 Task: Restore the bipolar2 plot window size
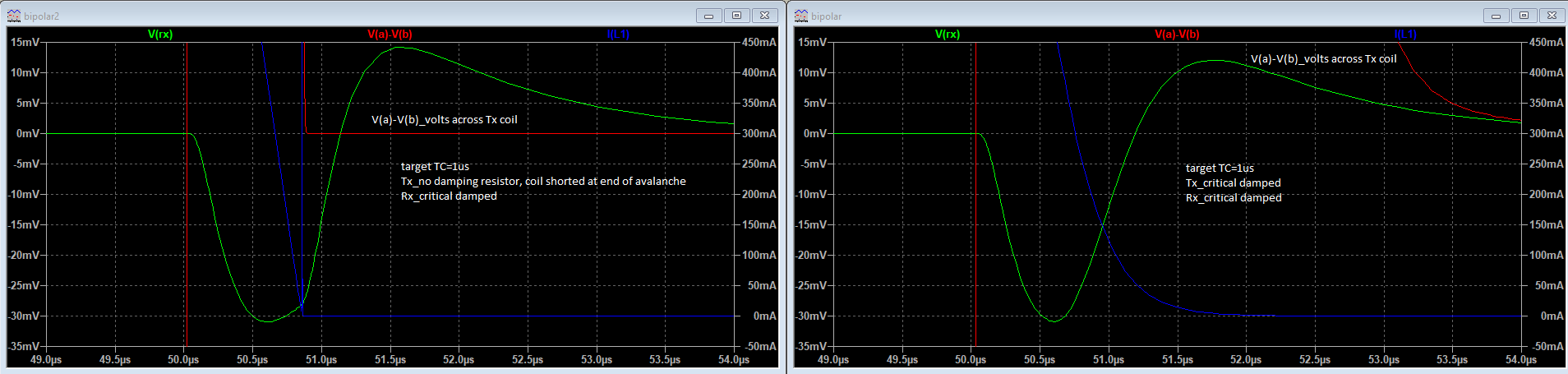(x=736, y=16)
